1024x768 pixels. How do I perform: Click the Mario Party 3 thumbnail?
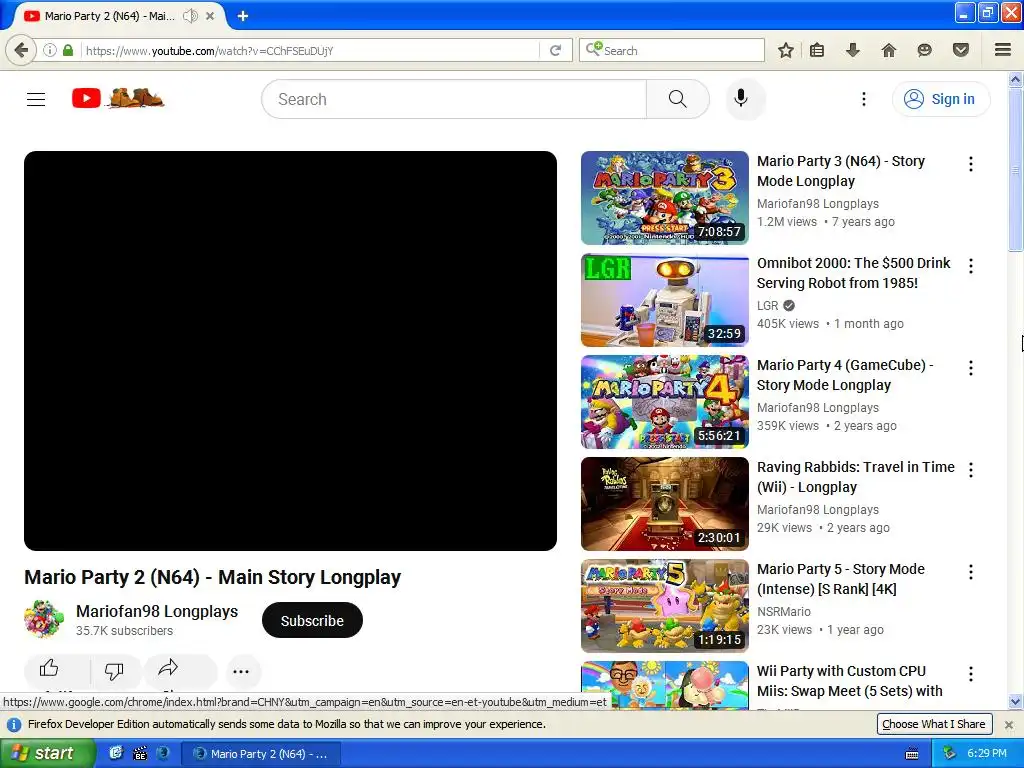tap(665, 198)
